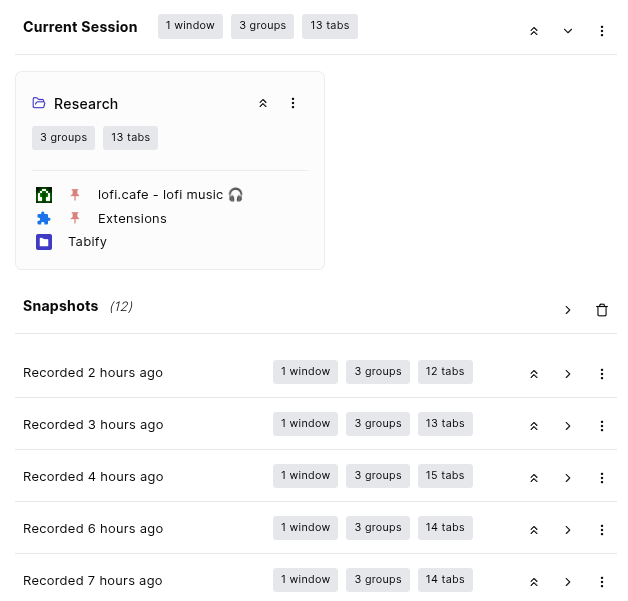Click the Research folder icon
This screenshot has width=628, height=601.
tap(39, 103)
